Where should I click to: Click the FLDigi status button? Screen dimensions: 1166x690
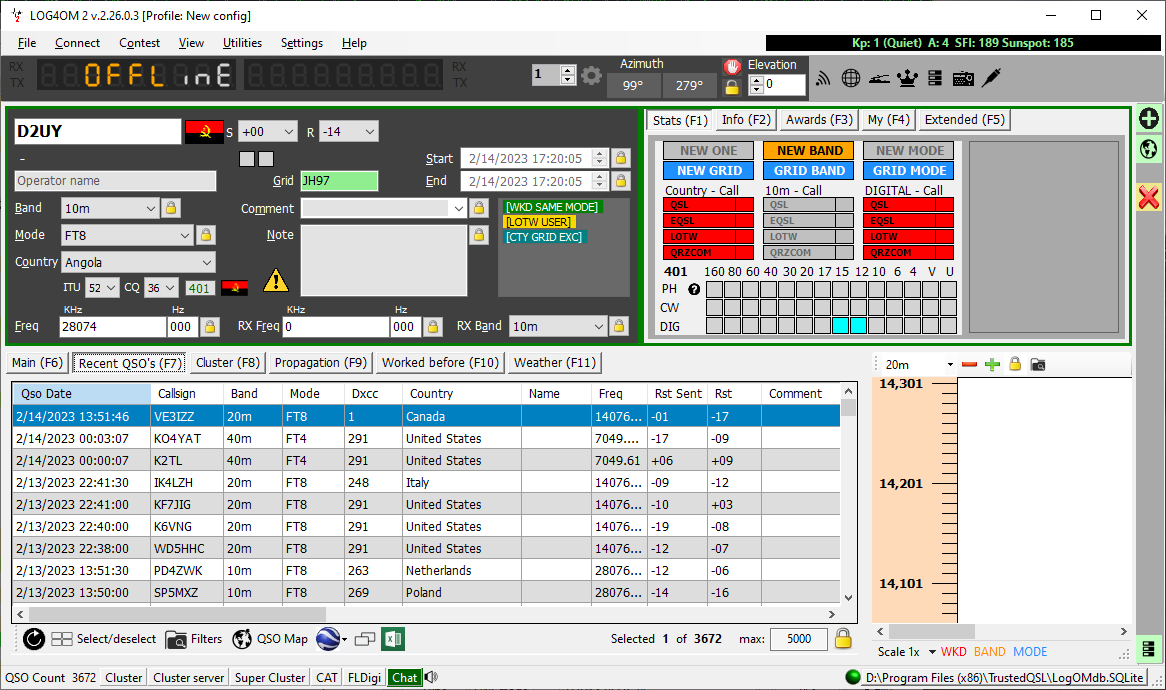click(x=364, y=677)
